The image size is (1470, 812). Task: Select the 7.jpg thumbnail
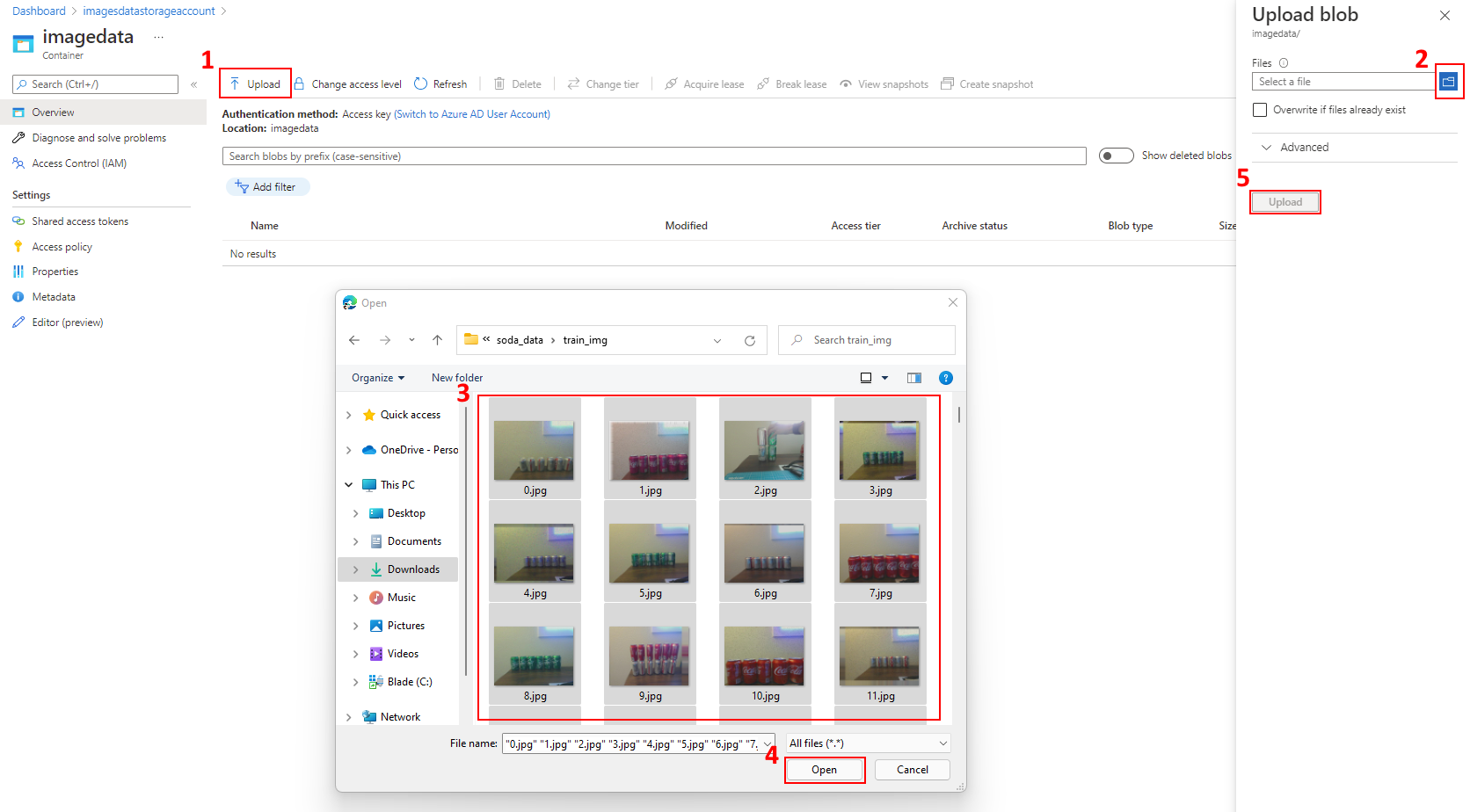coord(880,553)
